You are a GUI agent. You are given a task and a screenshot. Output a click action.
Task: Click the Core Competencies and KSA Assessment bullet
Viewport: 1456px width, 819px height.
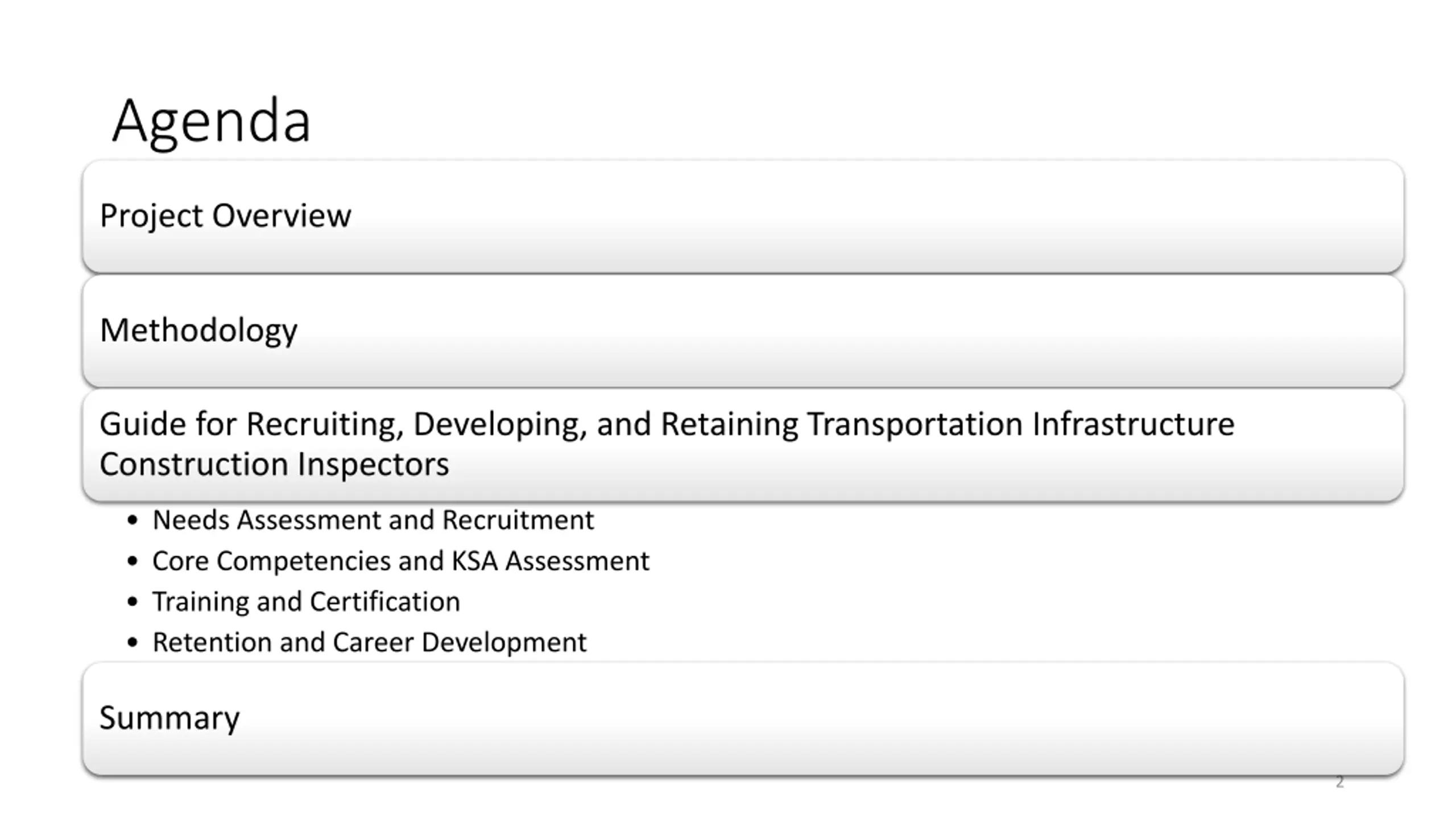(x=400, y=561)
